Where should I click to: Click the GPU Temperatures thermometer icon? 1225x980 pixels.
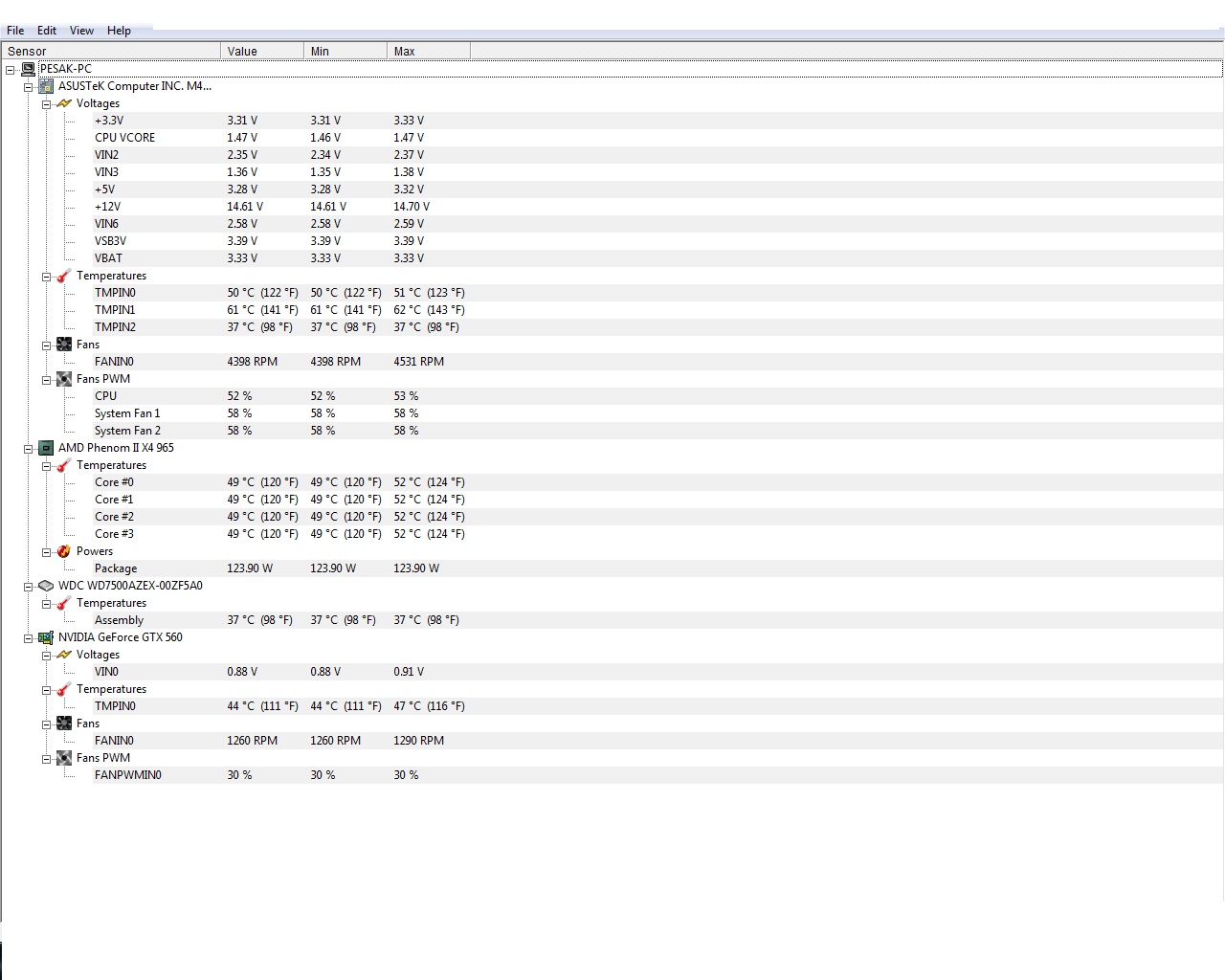64,689
